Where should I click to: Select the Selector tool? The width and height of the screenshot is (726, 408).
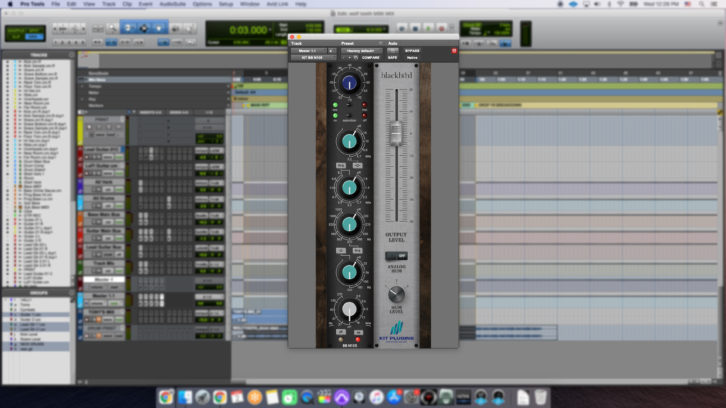click(x=144, y=28)
